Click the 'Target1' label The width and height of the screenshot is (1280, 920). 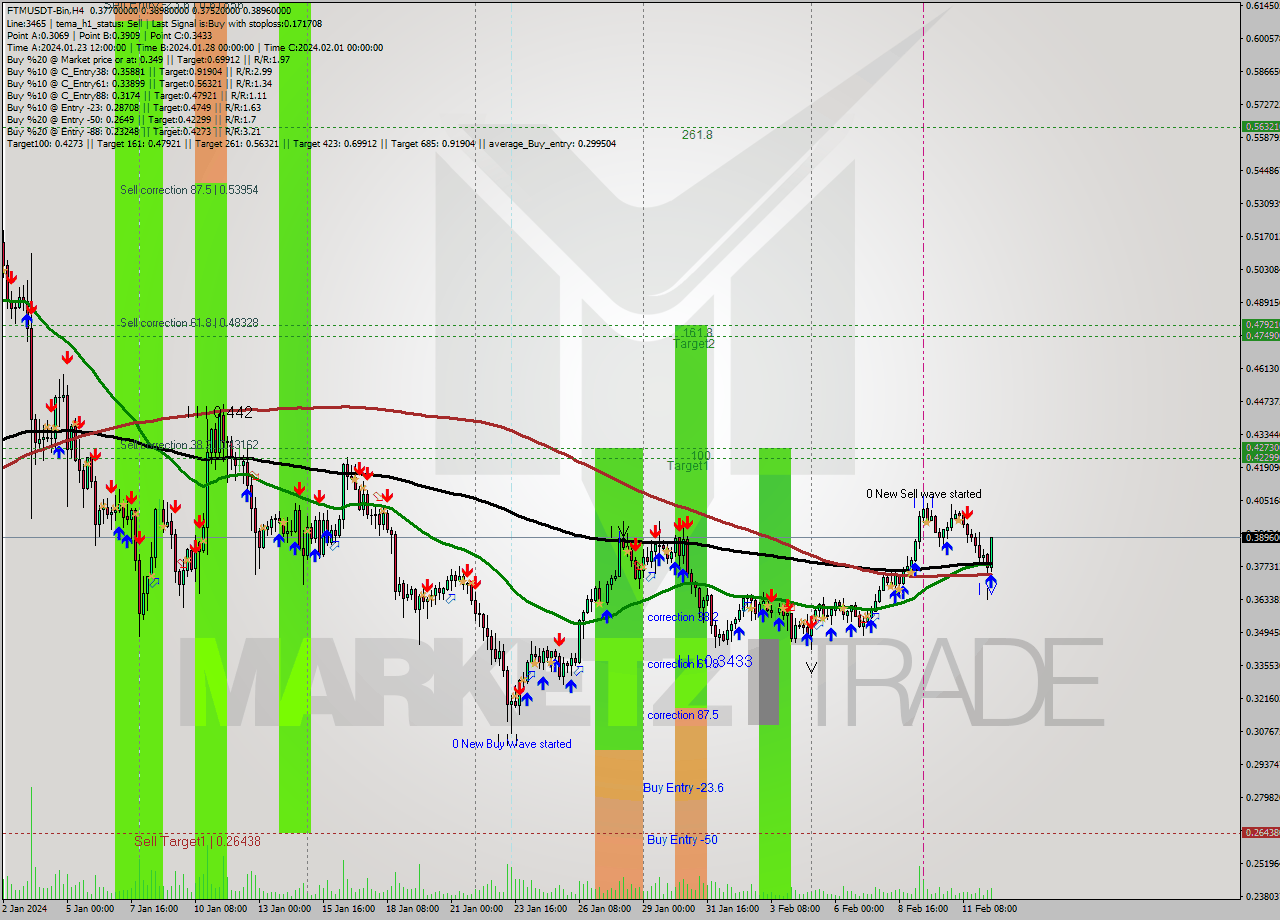[688, 466]
